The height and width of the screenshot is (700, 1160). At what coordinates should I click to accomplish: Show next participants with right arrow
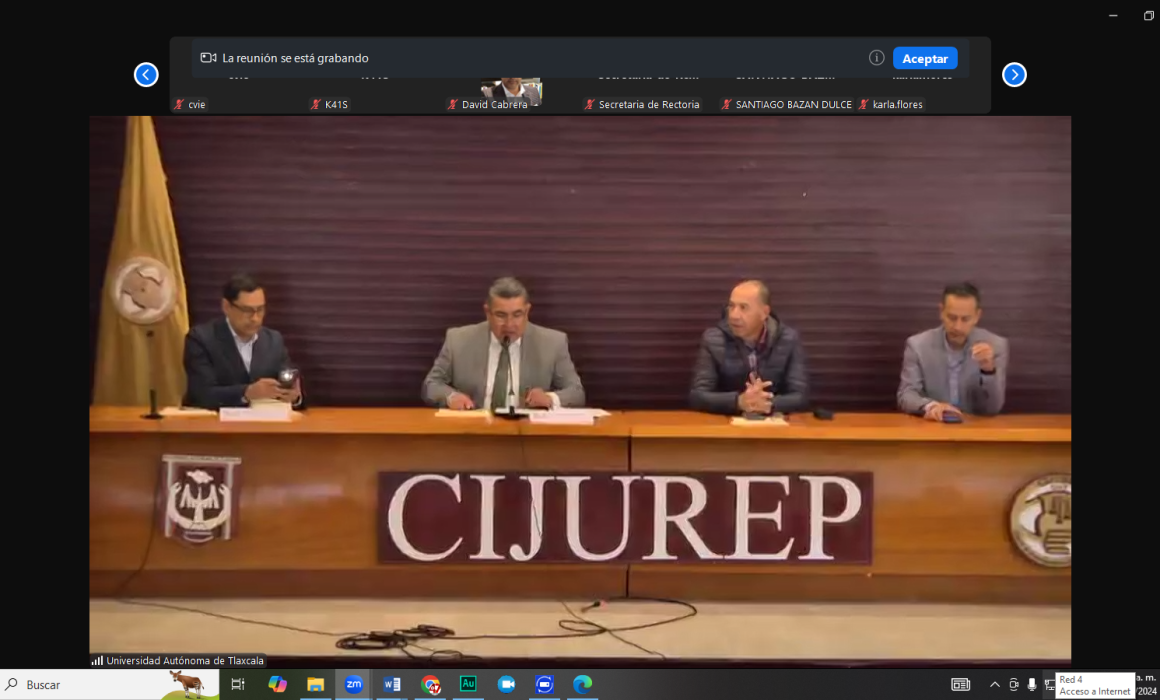(1014, 75)
